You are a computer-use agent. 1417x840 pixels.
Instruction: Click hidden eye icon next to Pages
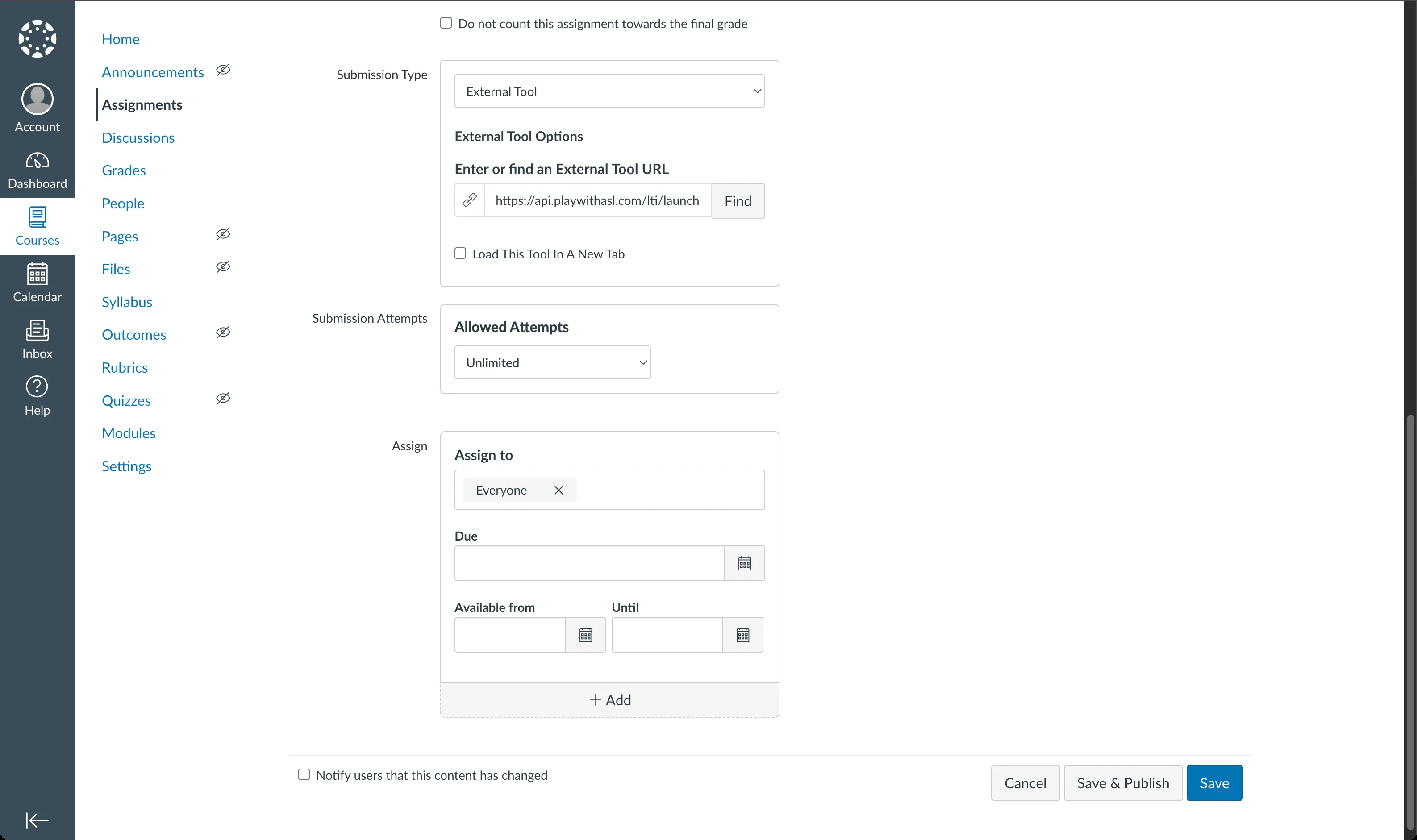point(223,234)
